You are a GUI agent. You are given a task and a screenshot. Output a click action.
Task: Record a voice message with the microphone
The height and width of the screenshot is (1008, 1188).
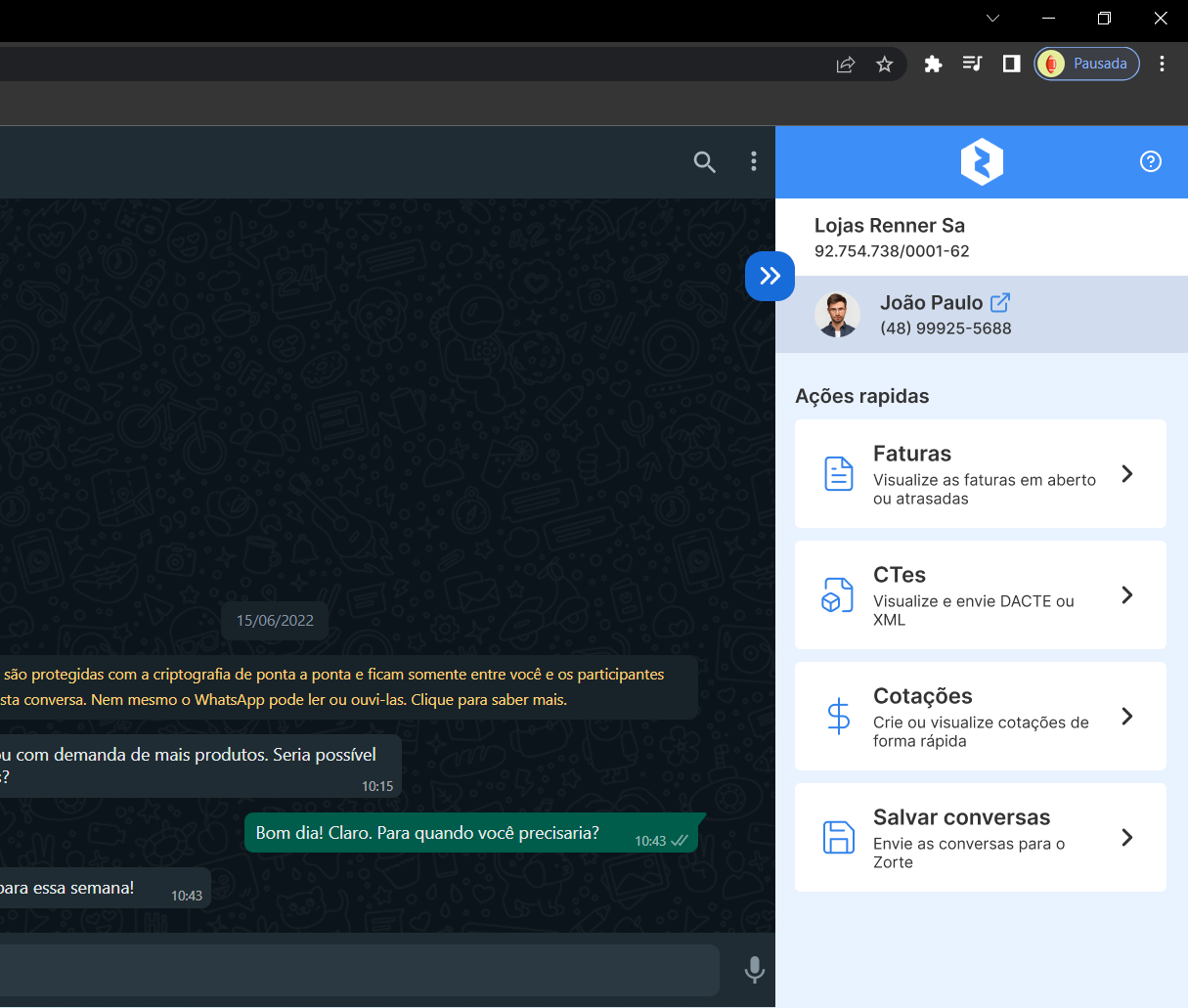point(754,969)
